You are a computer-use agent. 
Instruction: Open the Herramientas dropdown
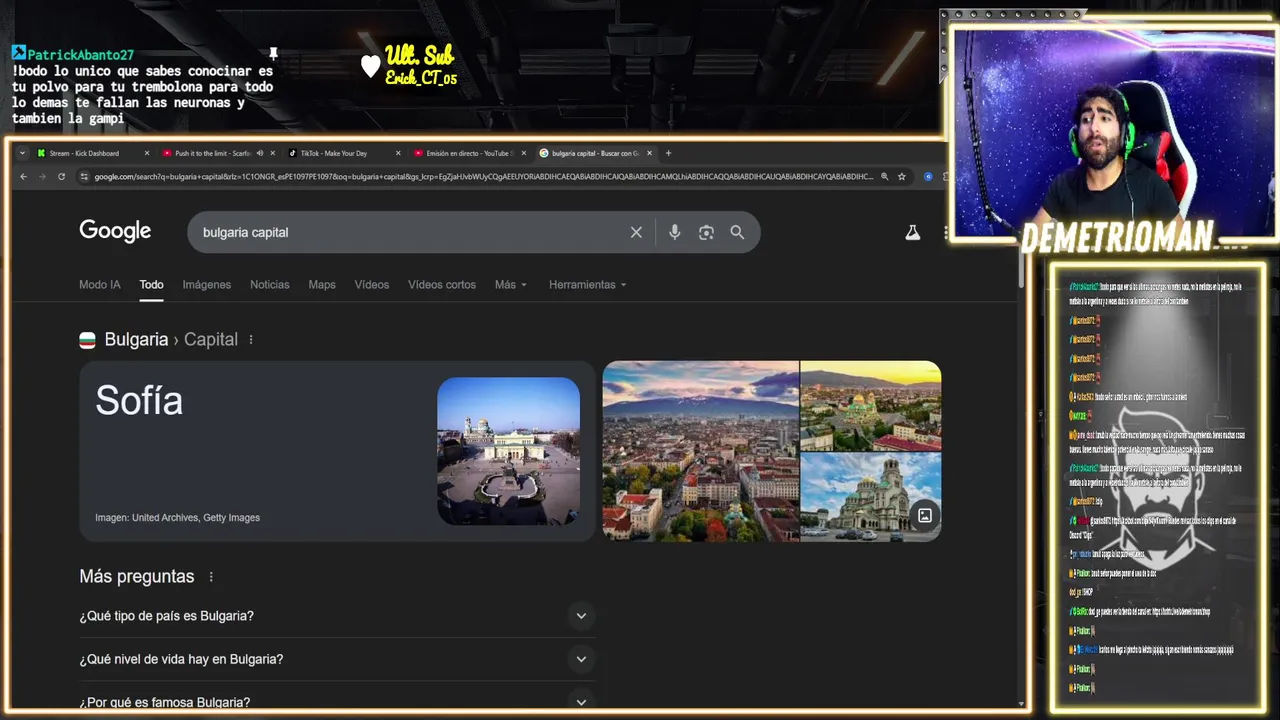tap(588, 285)
